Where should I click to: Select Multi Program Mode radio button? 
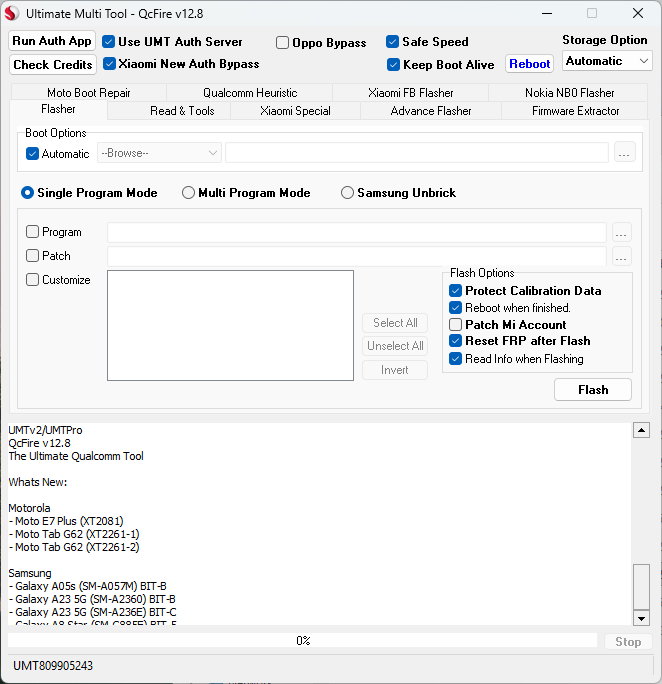[188, 193]
